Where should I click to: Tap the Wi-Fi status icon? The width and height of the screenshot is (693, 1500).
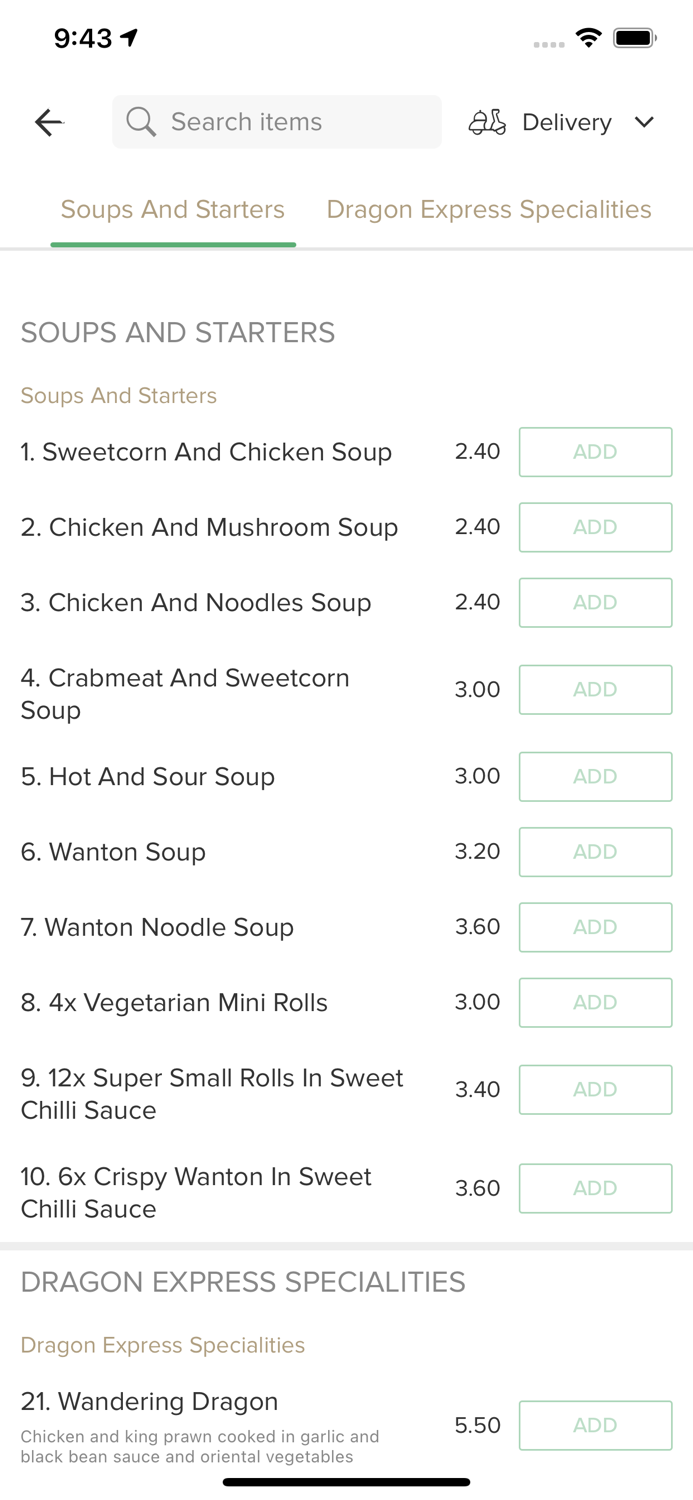tap(589, 38)
